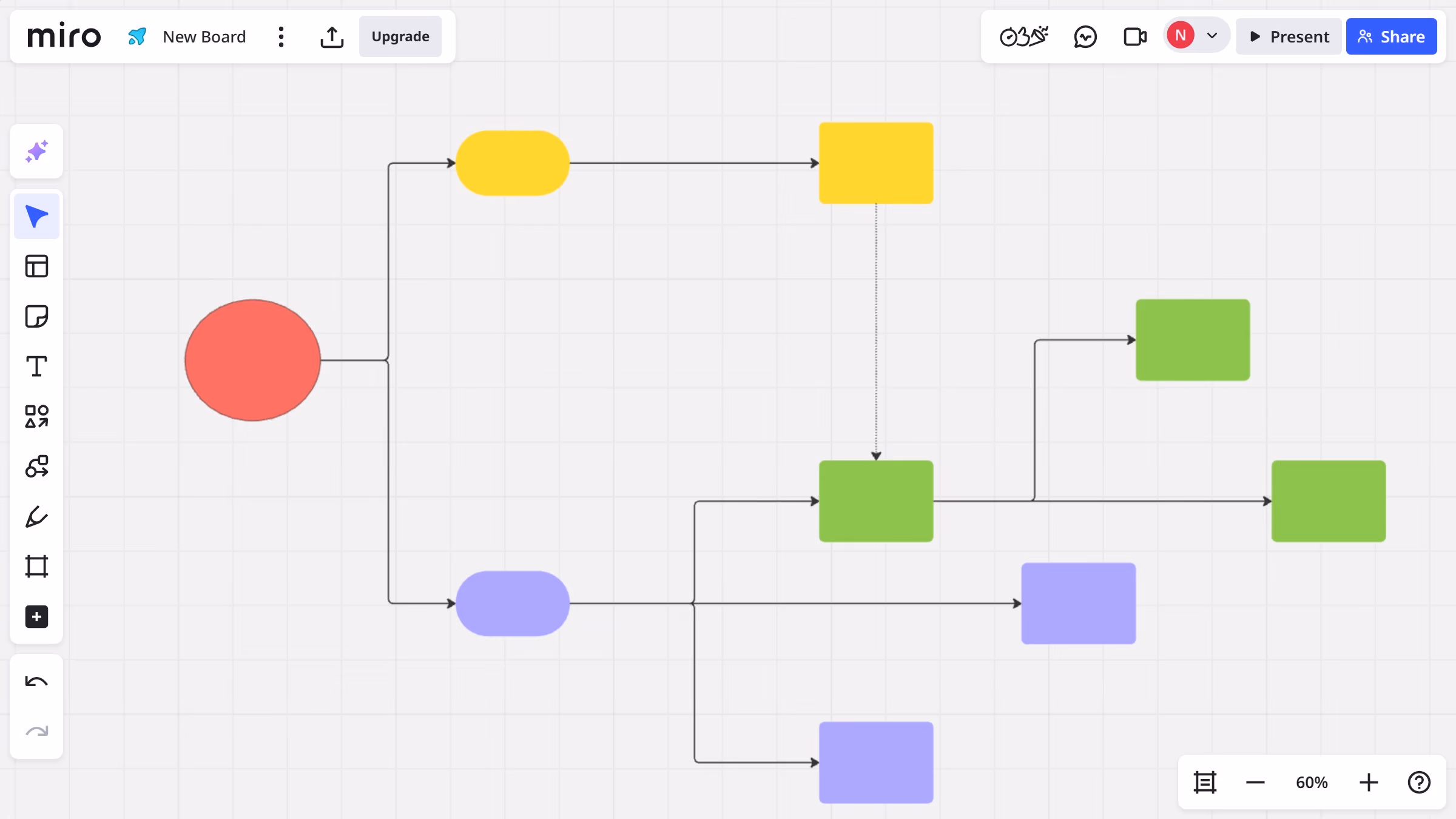Click the blue Share button
Viewport: 1456px width, 819px height.
point(1391,36)
